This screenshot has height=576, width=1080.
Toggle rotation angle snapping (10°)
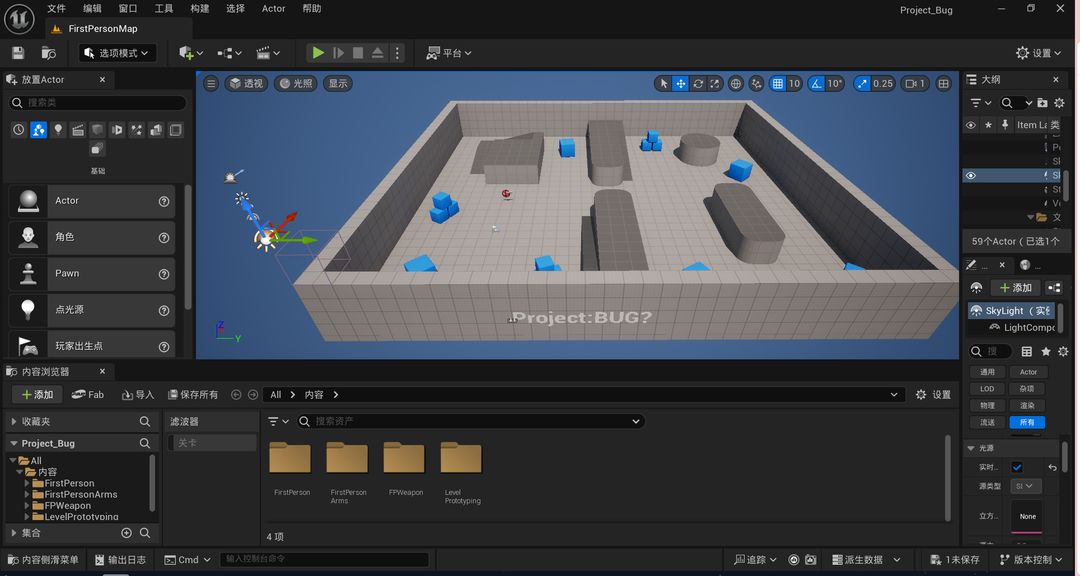[817, 84]
